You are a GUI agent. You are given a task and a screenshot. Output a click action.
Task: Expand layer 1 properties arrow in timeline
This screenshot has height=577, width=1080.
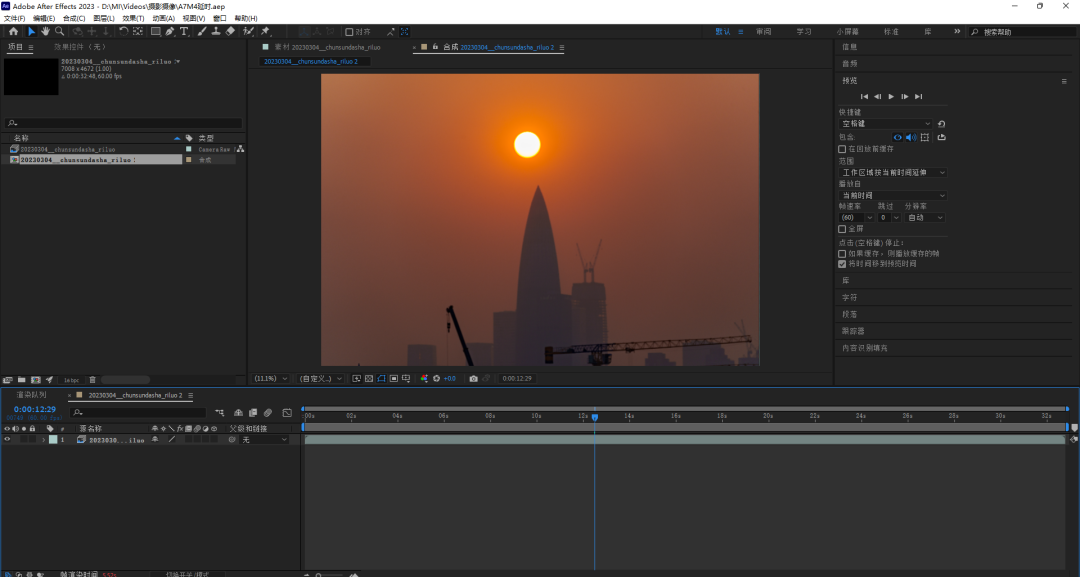[42, 440]
